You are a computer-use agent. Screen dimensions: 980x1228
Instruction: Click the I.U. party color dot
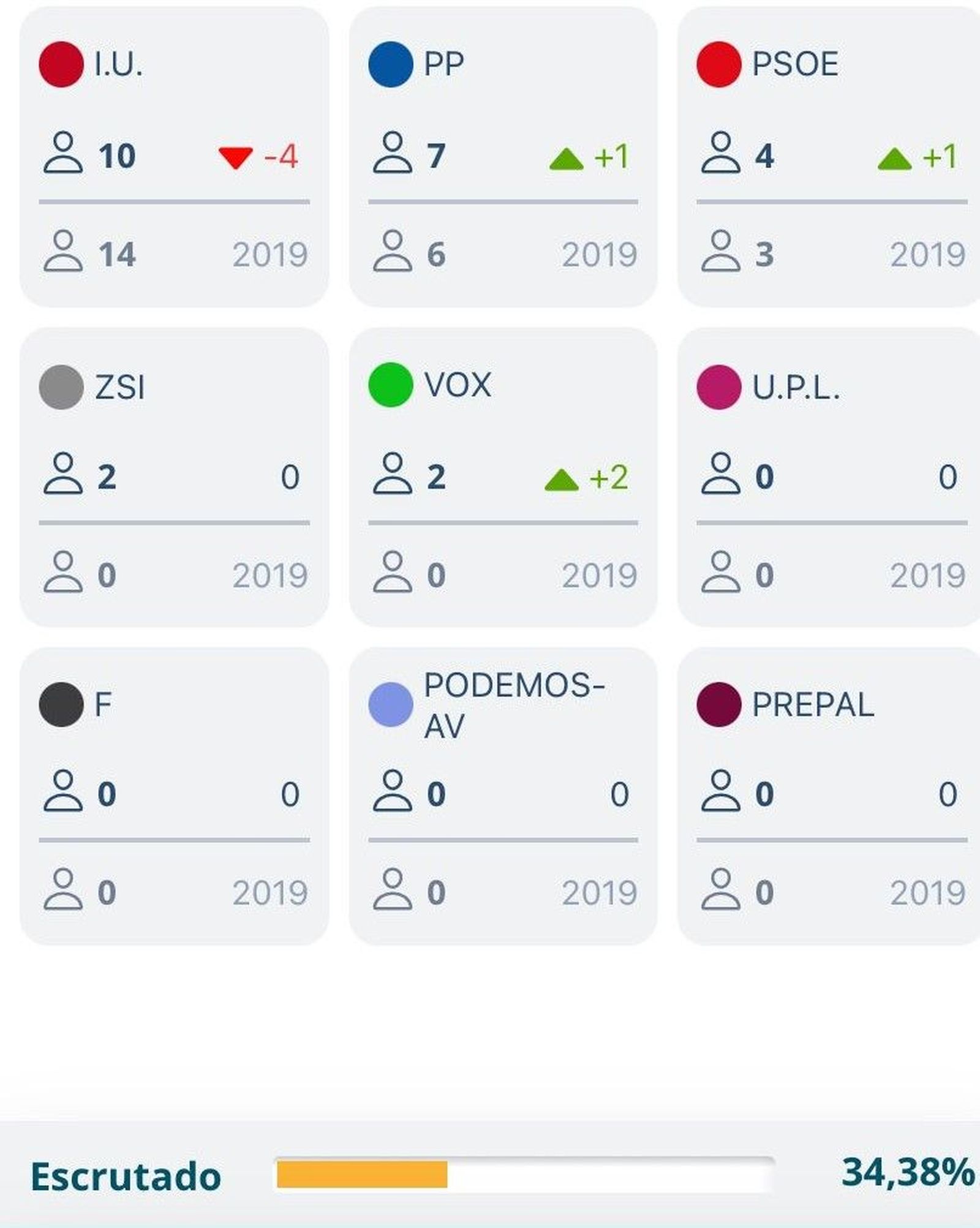coord(61,64)
